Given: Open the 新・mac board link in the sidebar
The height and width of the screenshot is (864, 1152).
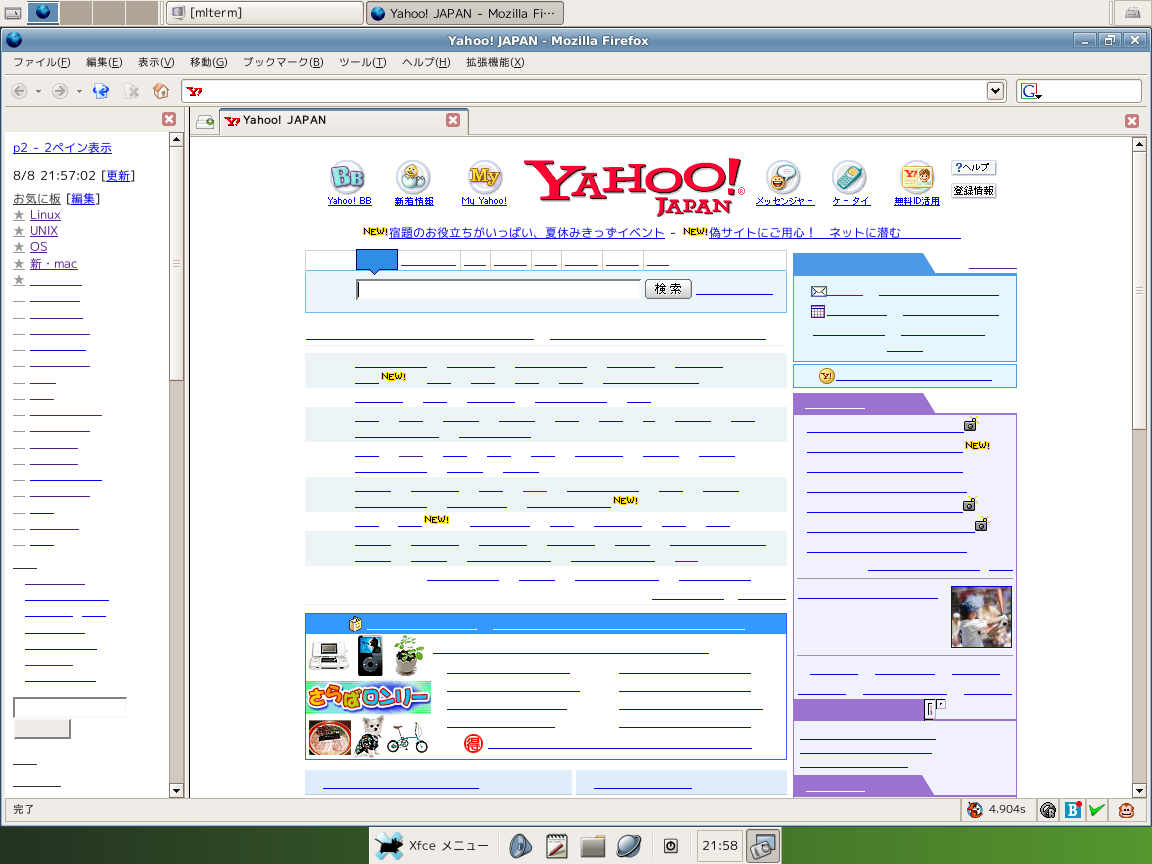Looking at the screenshot, I should coord(53,264).
